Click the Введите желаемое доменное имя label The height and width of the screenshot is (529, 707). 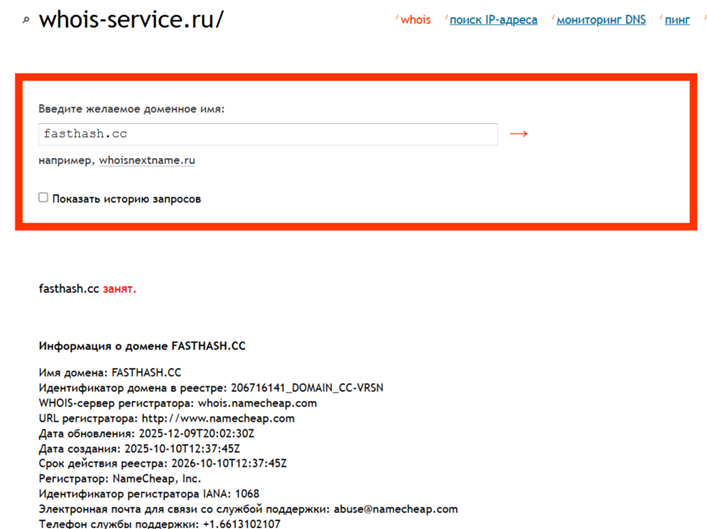coord(132,108)
